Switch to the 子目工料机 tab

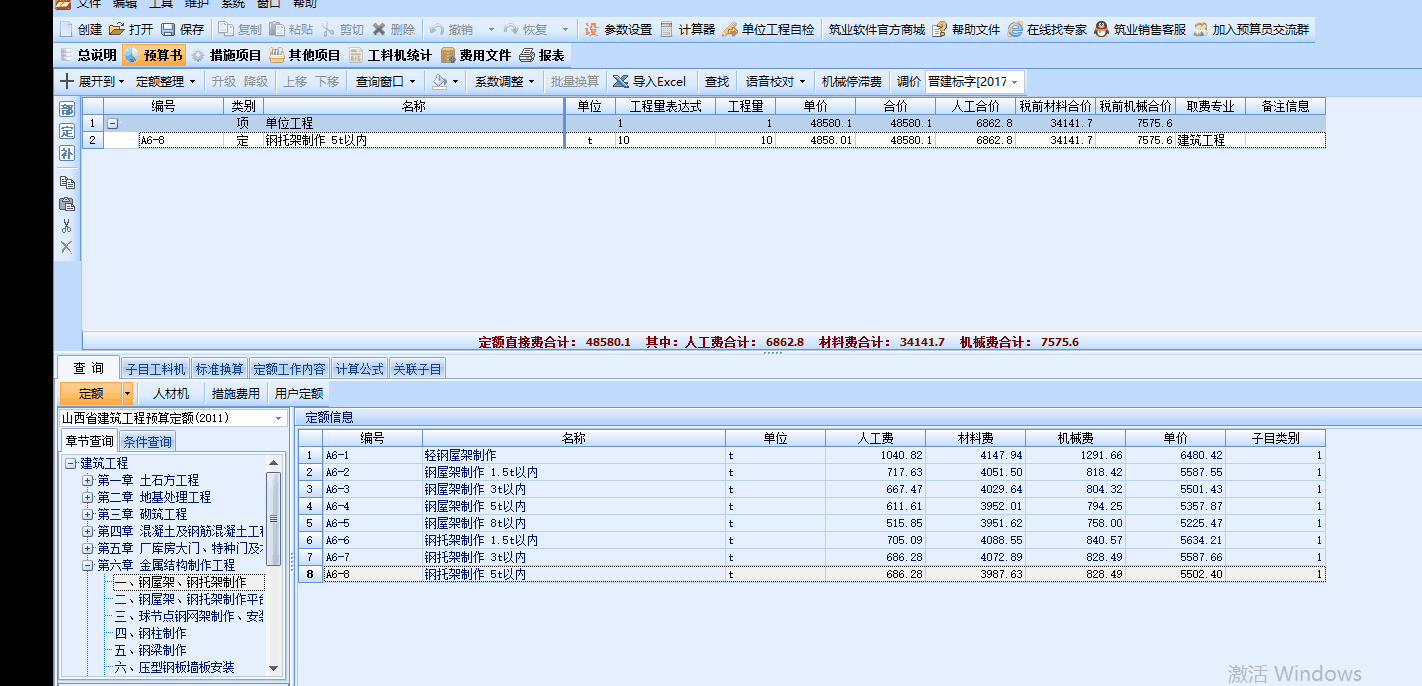(x=155, y=369)
